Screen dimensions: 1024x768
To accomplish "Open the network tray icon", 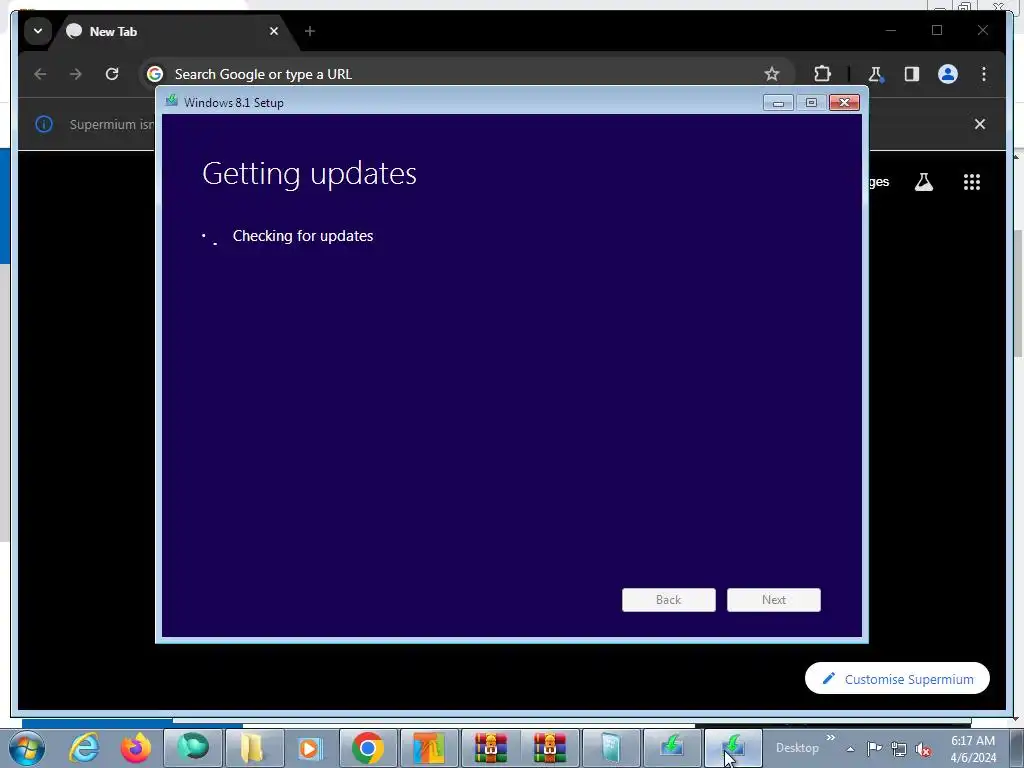I will pos(899,750).
